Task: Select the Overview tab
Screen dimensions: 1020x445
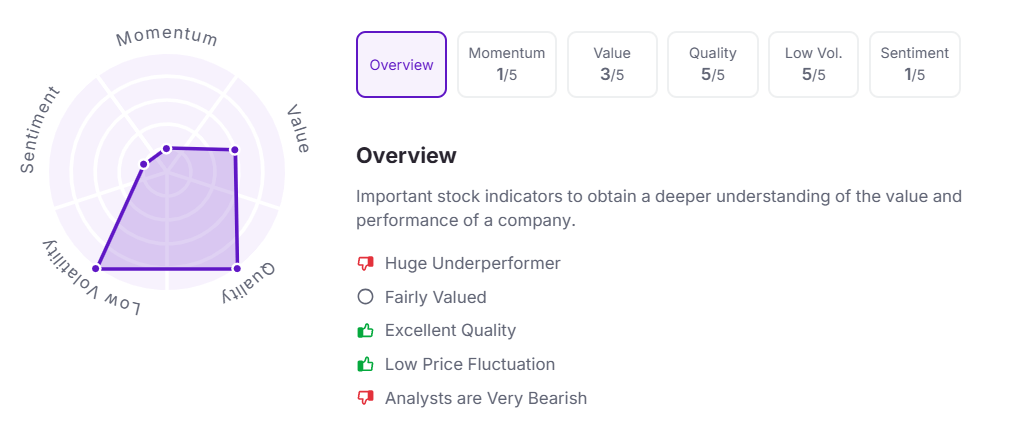Action: (401, 65)
